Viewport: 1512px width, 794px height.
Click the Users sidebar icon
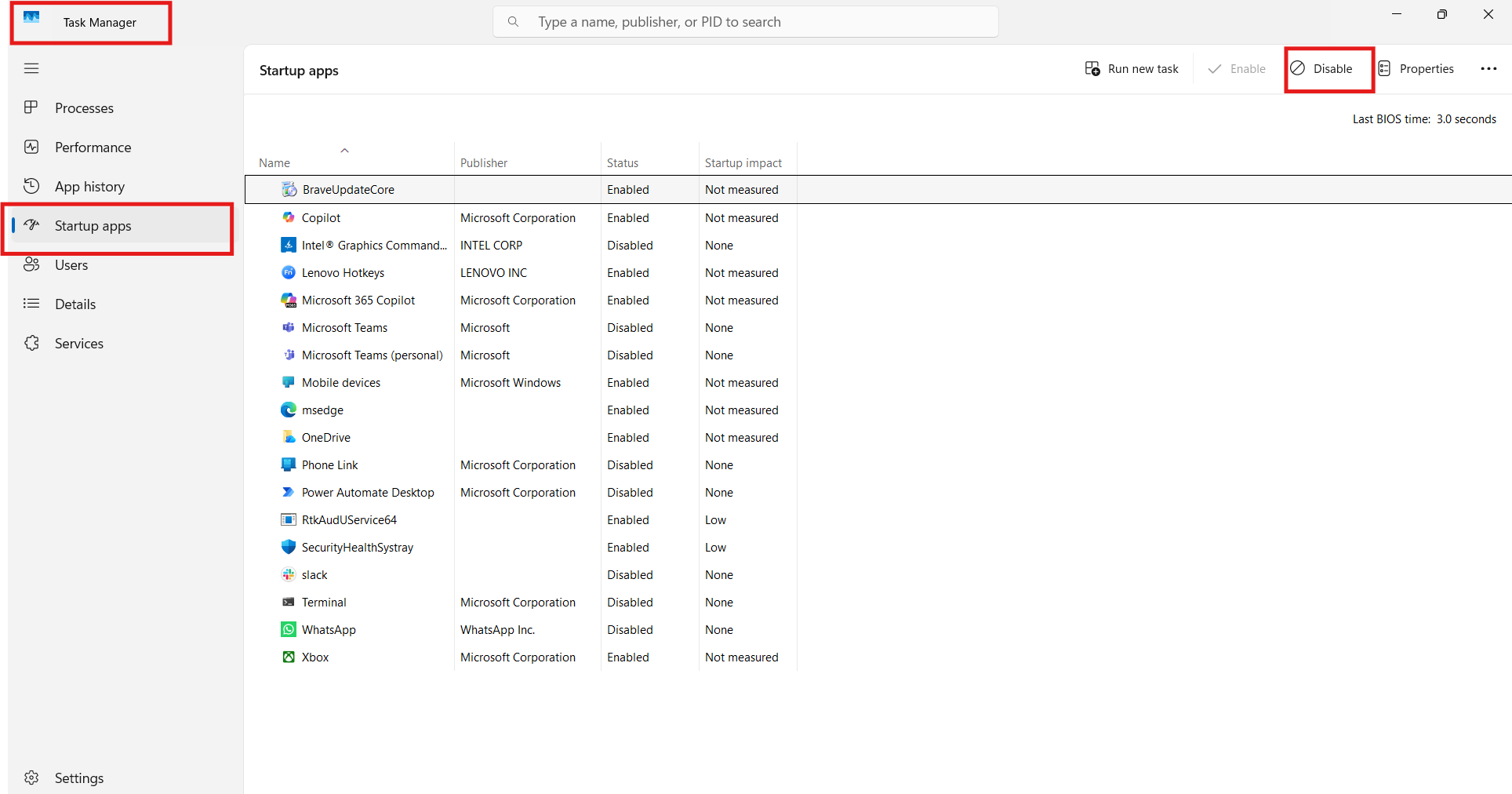tap(31, 264)
